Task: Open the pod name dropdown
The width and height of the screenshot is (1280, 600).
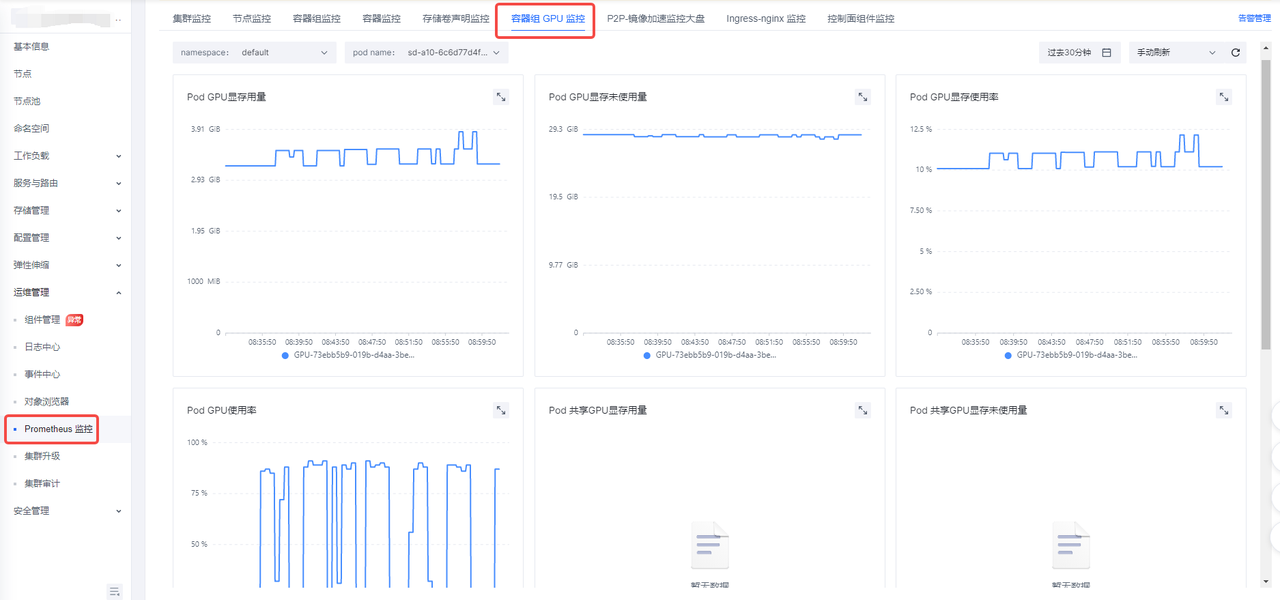Action: click(x=426, y=53)
